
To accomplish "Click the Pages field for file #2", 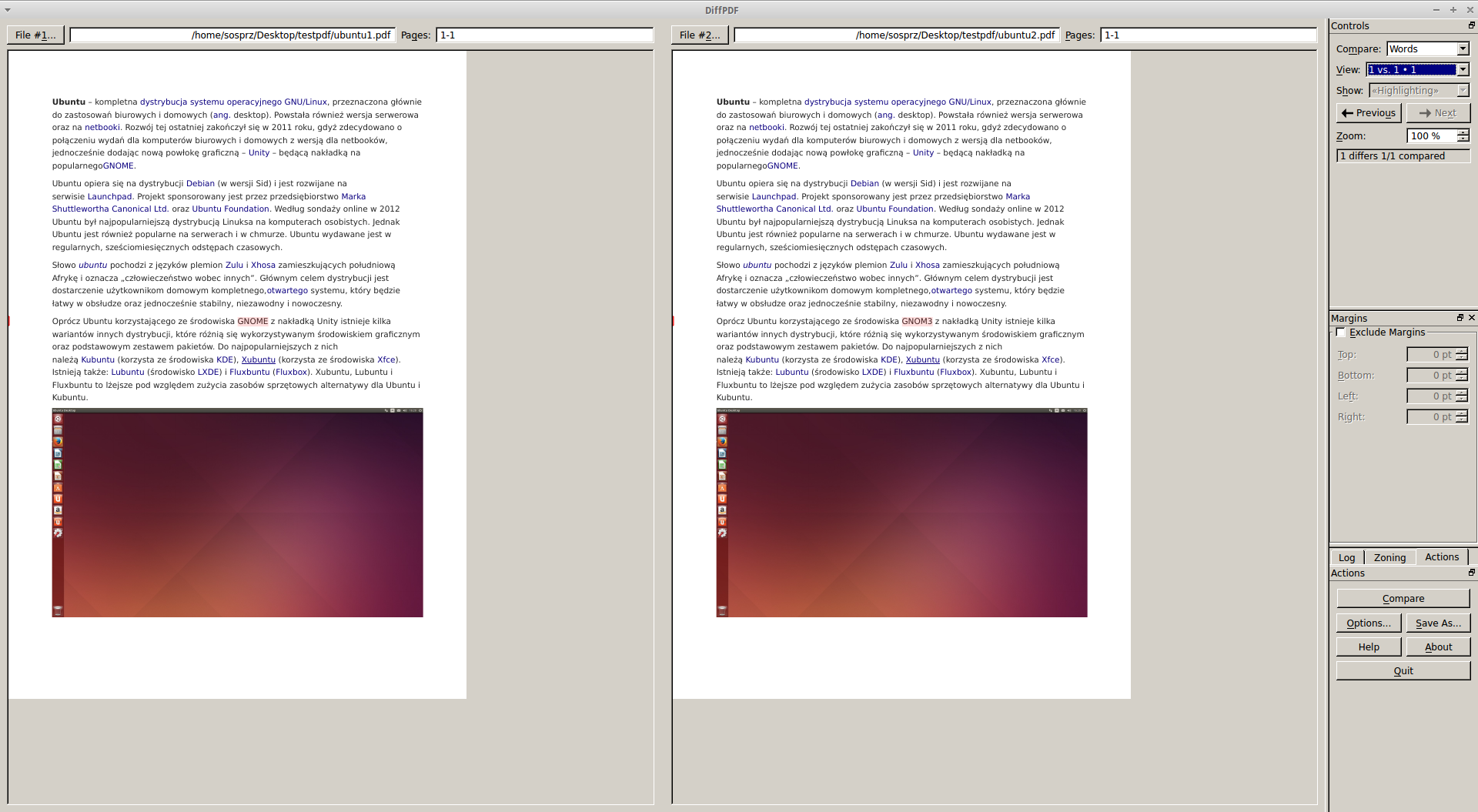I will [1209, 35].
